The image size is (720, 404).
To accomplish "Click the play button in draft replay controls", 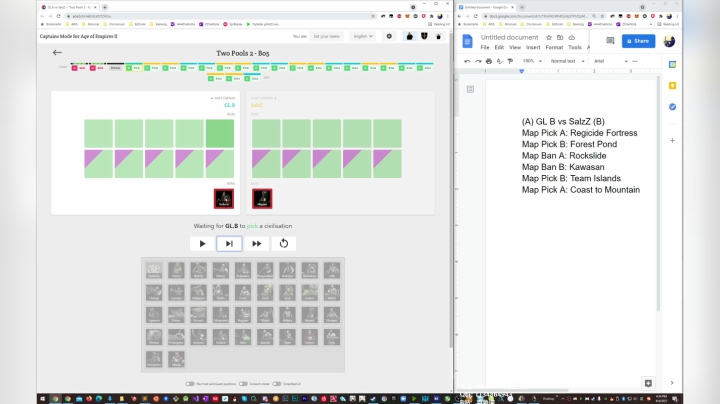I will (x=202, y=244).
